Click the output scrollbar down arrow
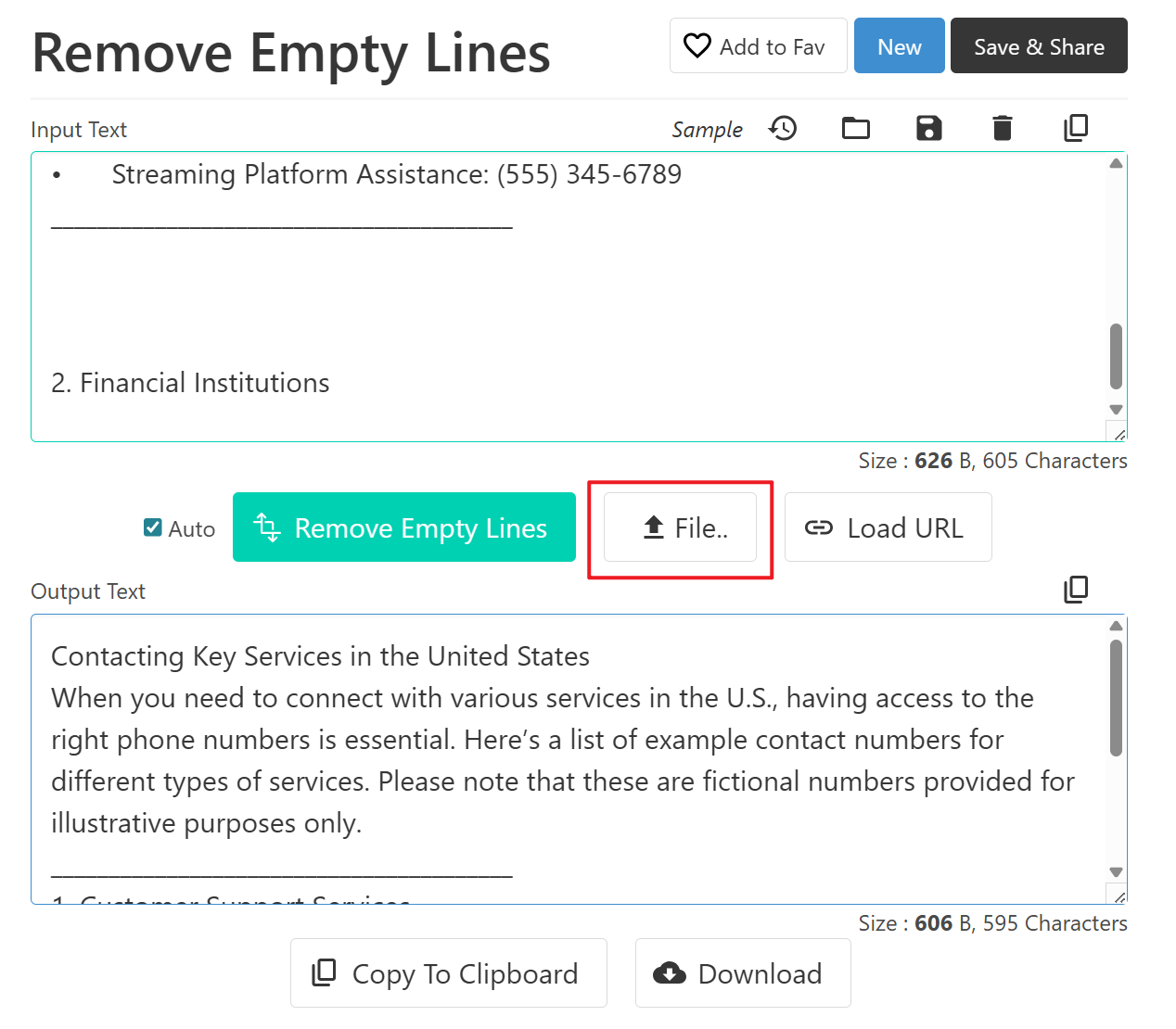Screen dimensions: 1176x1029 (1116, 872)
